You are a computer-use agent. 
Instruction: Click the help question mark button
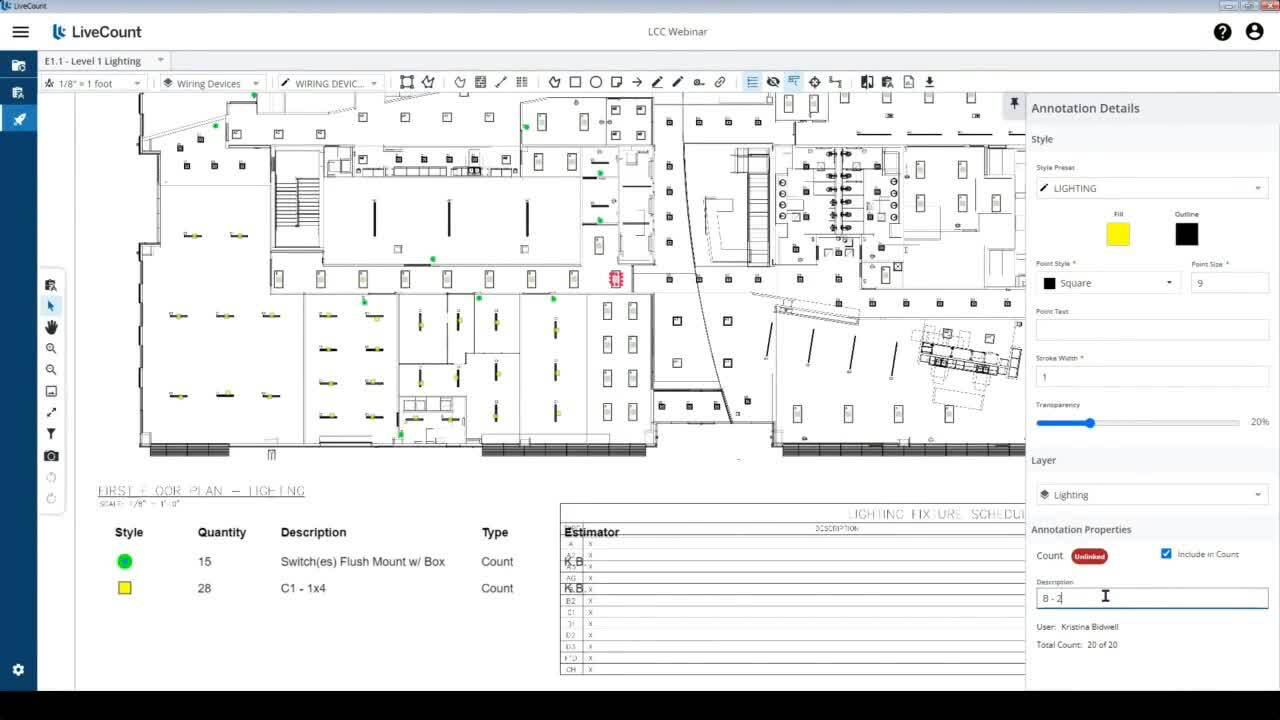pos(1222,31)
